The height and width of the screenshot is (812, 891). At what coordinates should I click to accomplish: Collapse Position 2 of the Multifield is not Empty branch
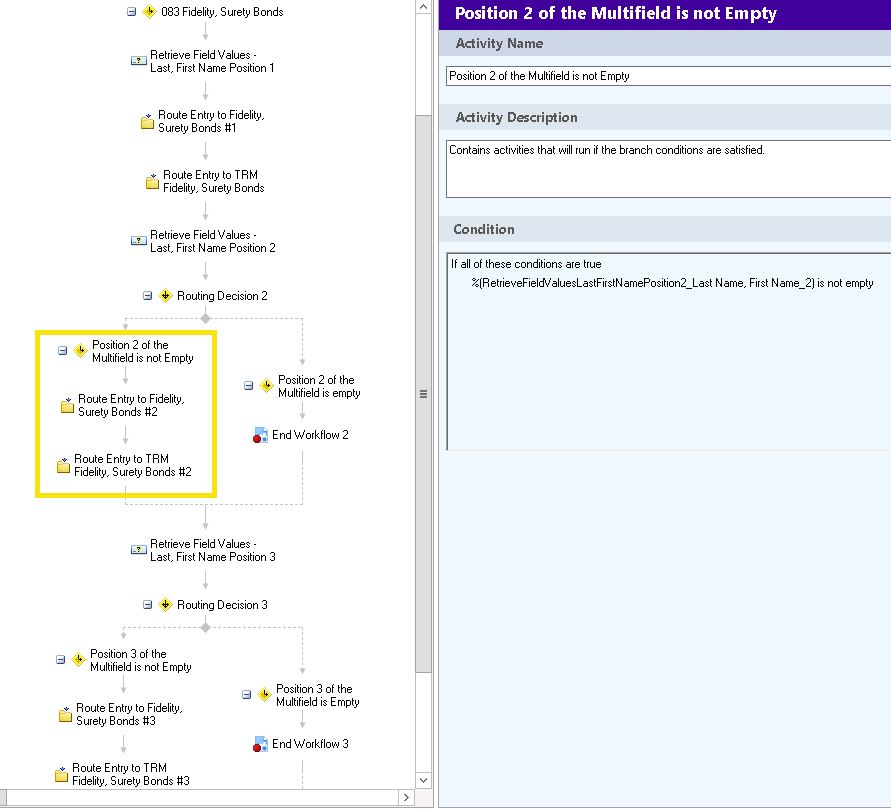click(63, 351)
